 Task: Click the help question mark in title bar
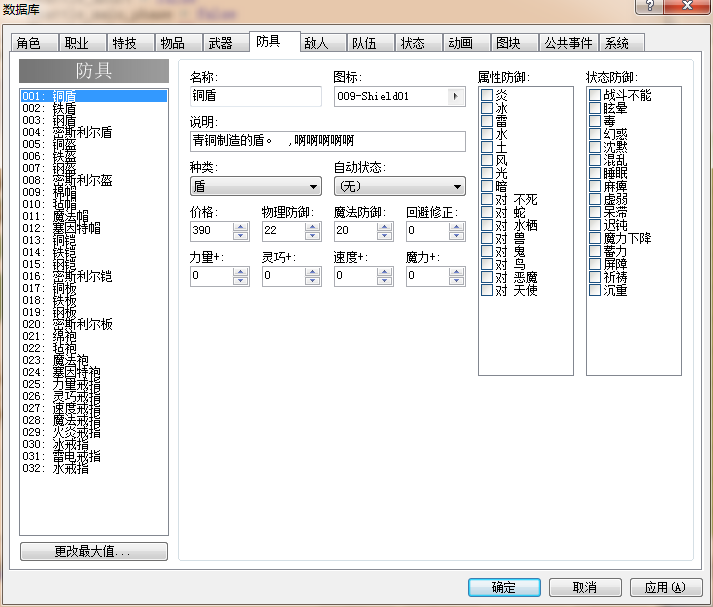(x=649, y=5)
